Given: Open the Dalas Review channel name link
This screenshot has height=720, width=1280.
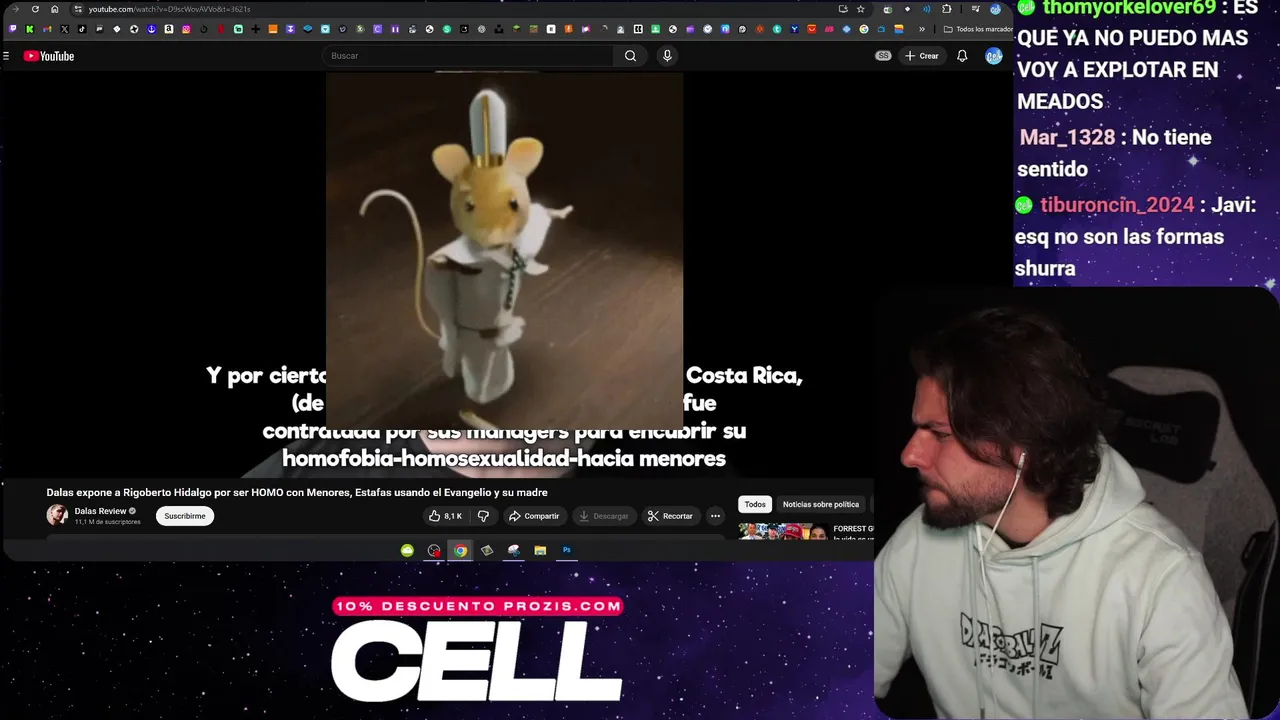Looking at the screenshot, I should 100,511.
